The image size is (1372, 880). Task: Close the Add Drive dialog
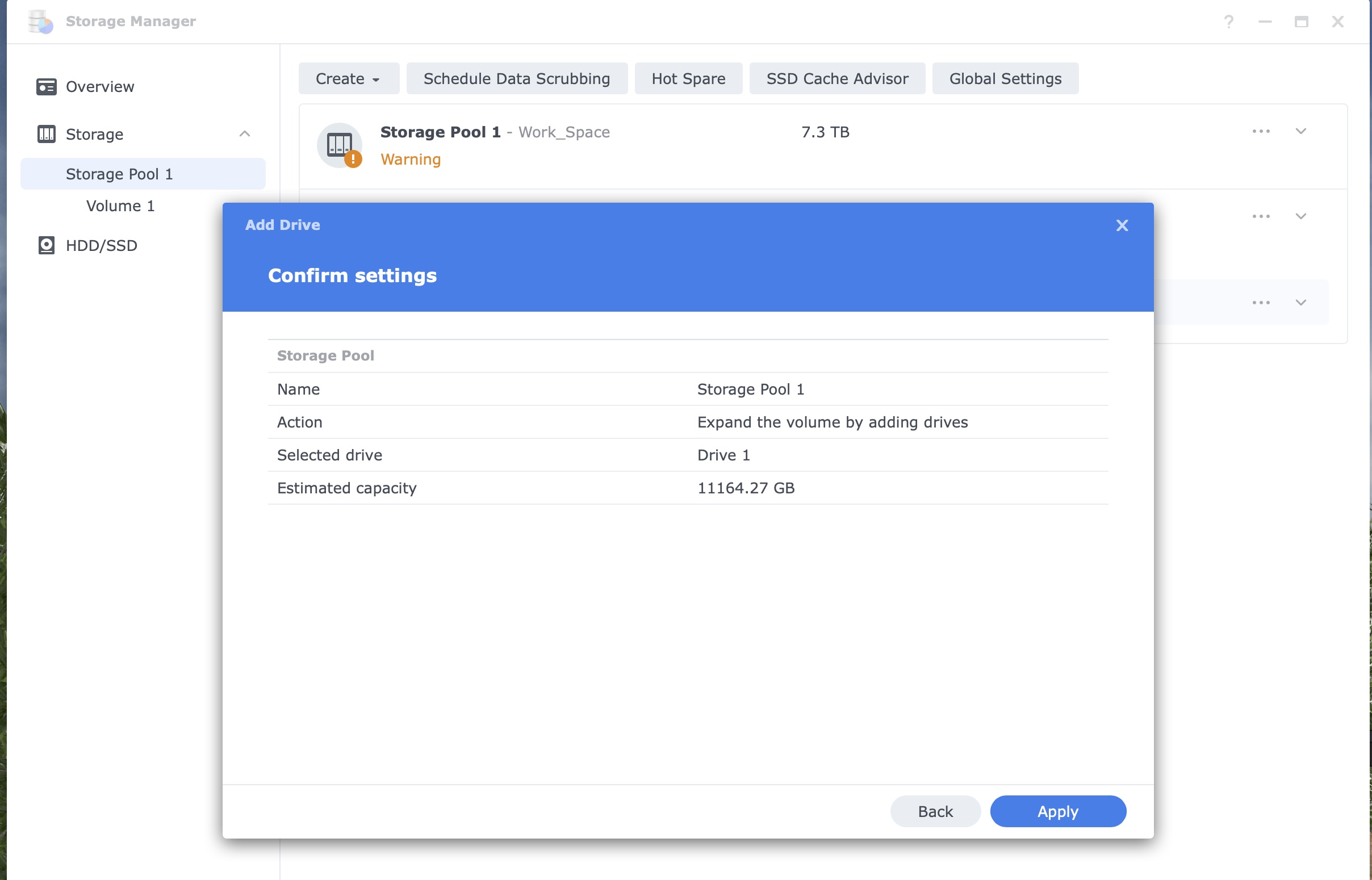pos(1122,226)
